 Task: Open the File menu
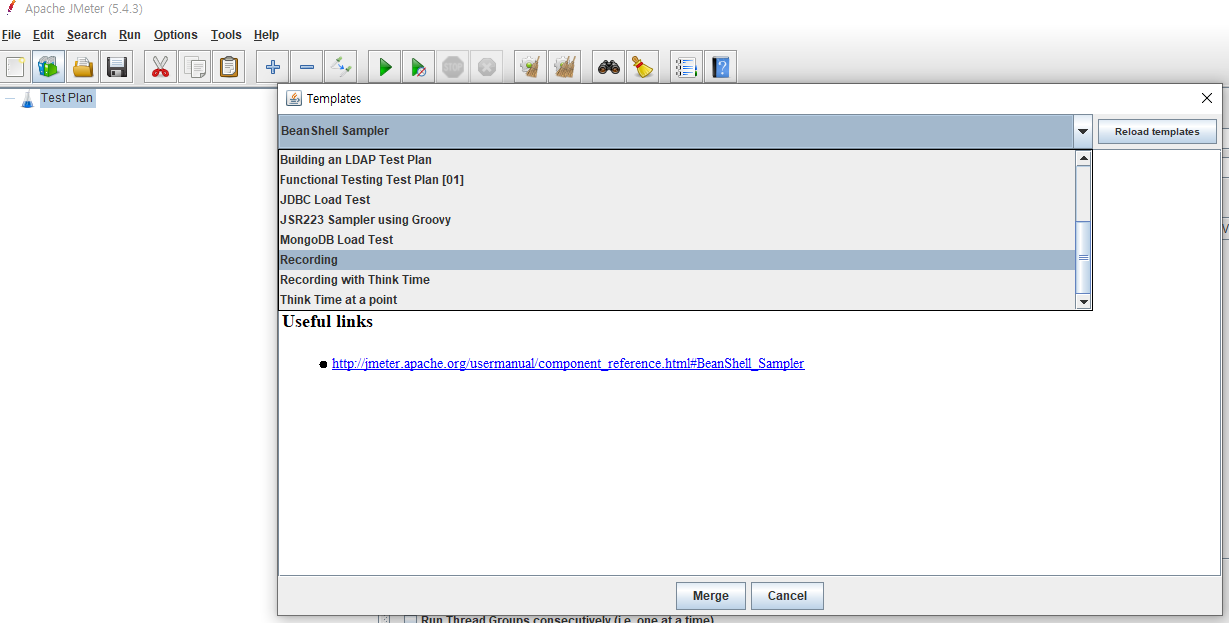click(x=11, y=34)
